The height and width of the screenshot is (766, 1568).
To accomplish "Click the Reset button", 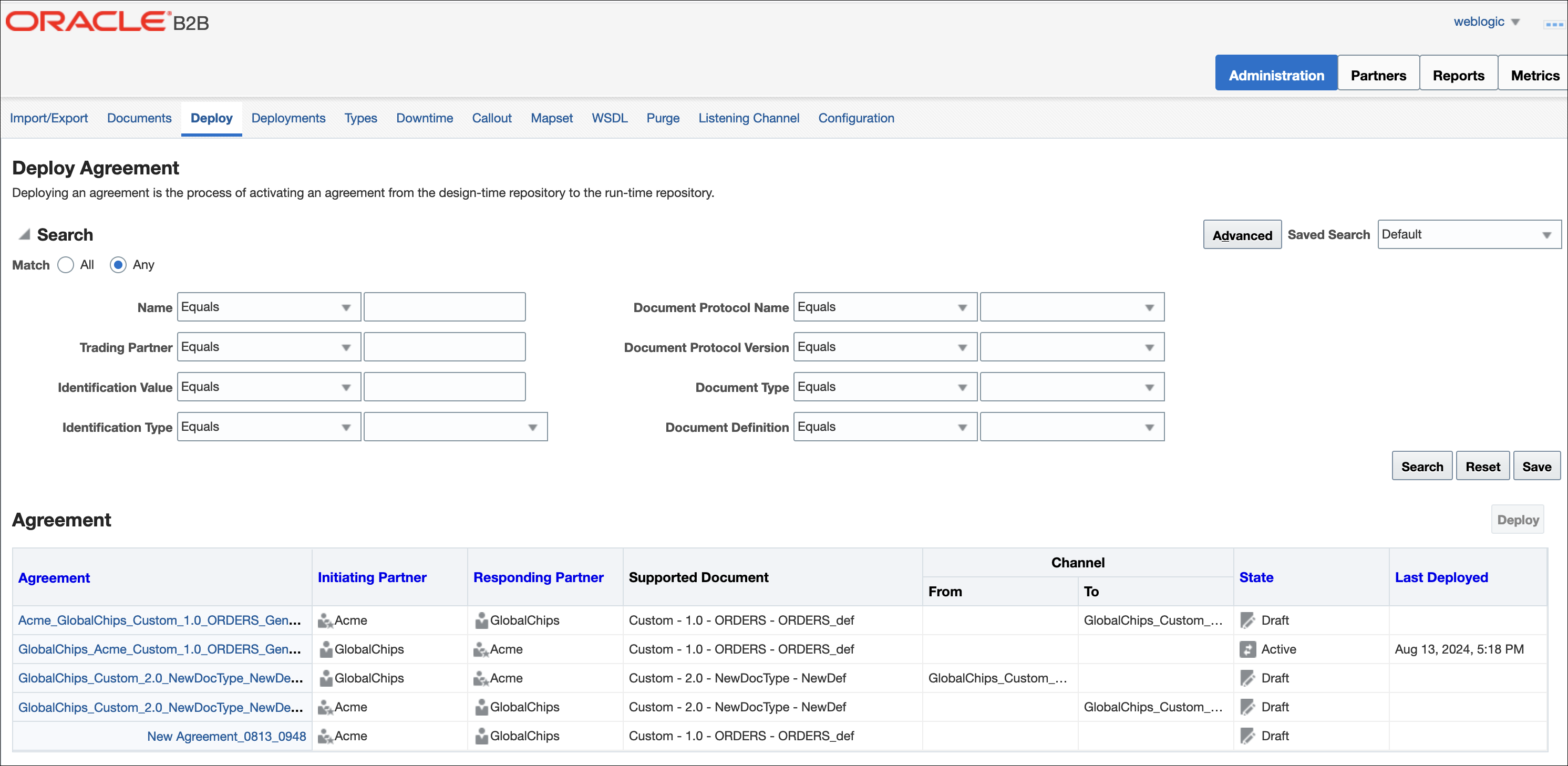I will (x=1482, y=466).
